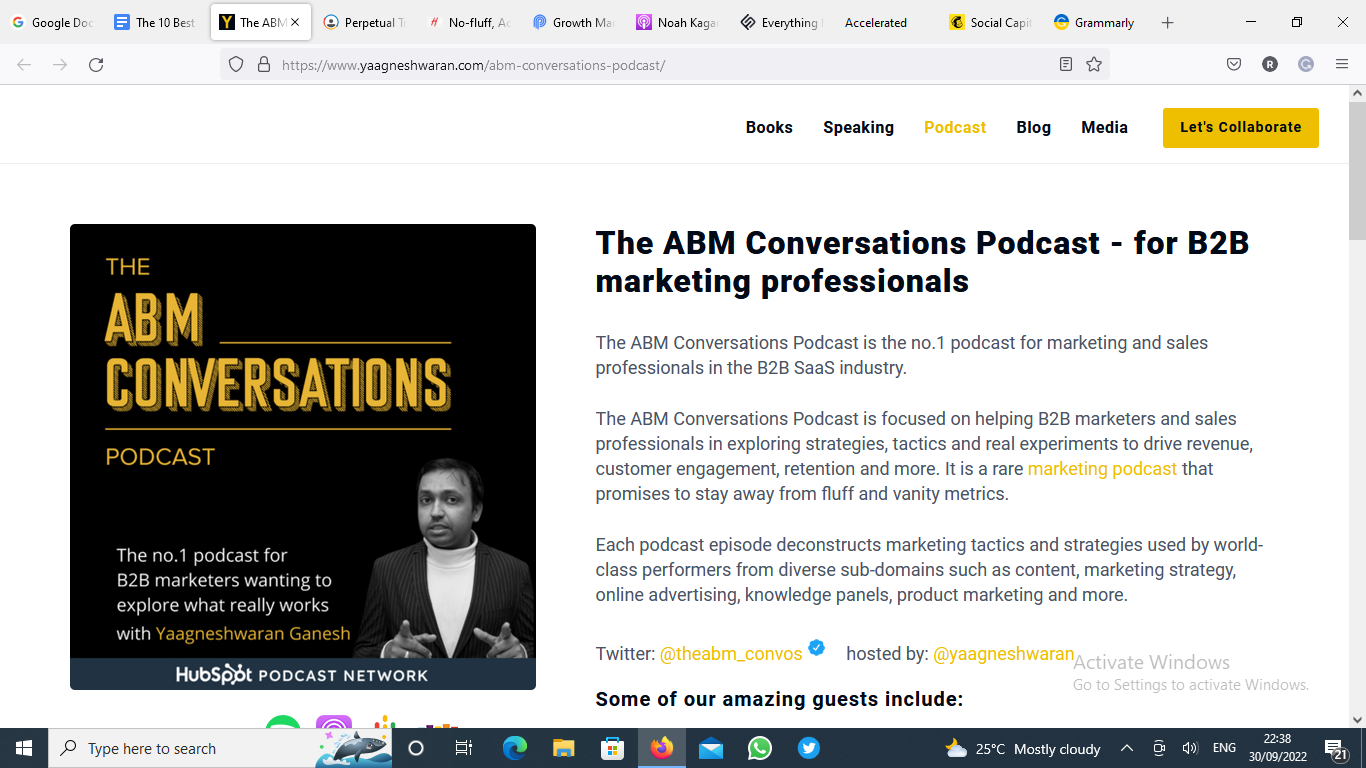
Task: Click the browser forward arrow
Action: (60, 65)
